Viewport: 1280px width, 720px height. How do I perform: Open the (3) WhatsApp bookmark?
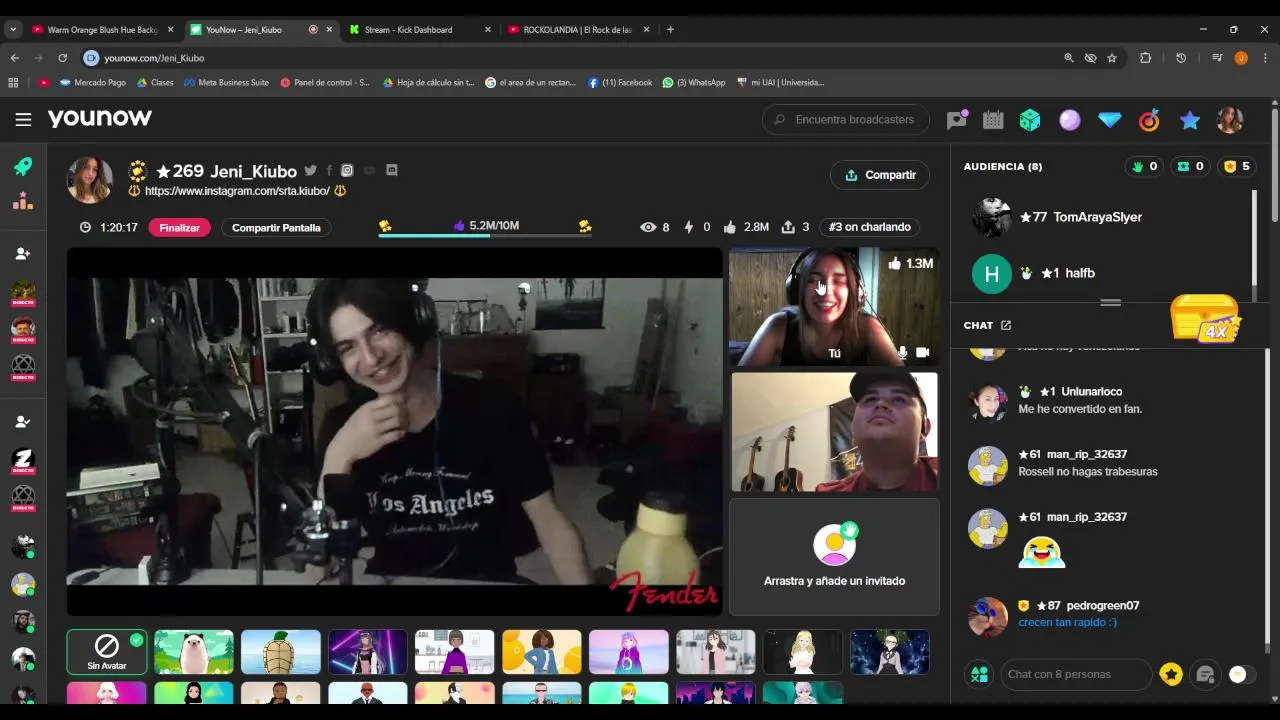(x=694, y=83)
